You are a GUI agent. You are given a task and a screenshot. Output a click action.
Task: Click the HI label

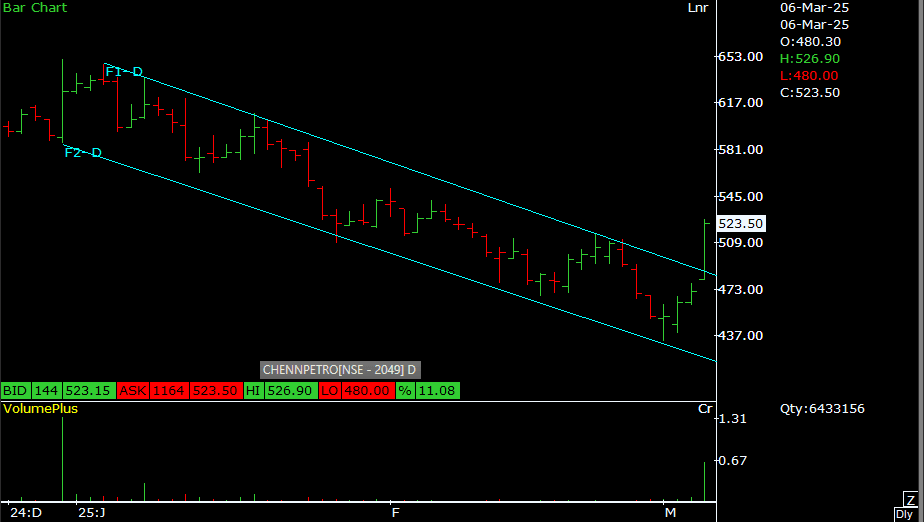tap(253, 391)
